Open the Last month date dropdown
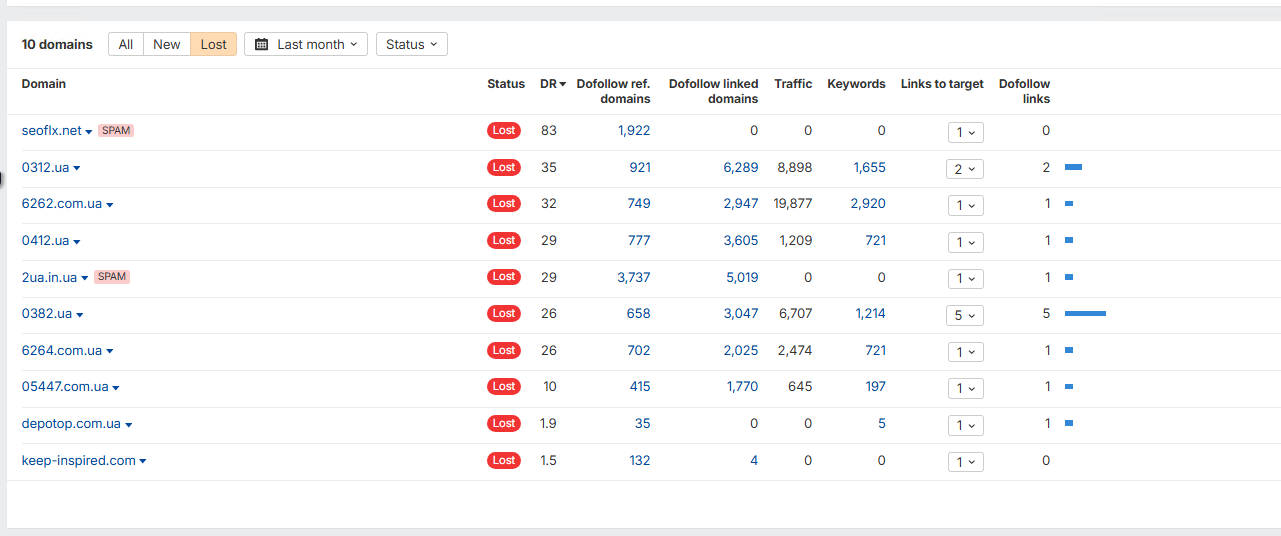Screen dimensions: 1281x536 (x=306, y=44)
